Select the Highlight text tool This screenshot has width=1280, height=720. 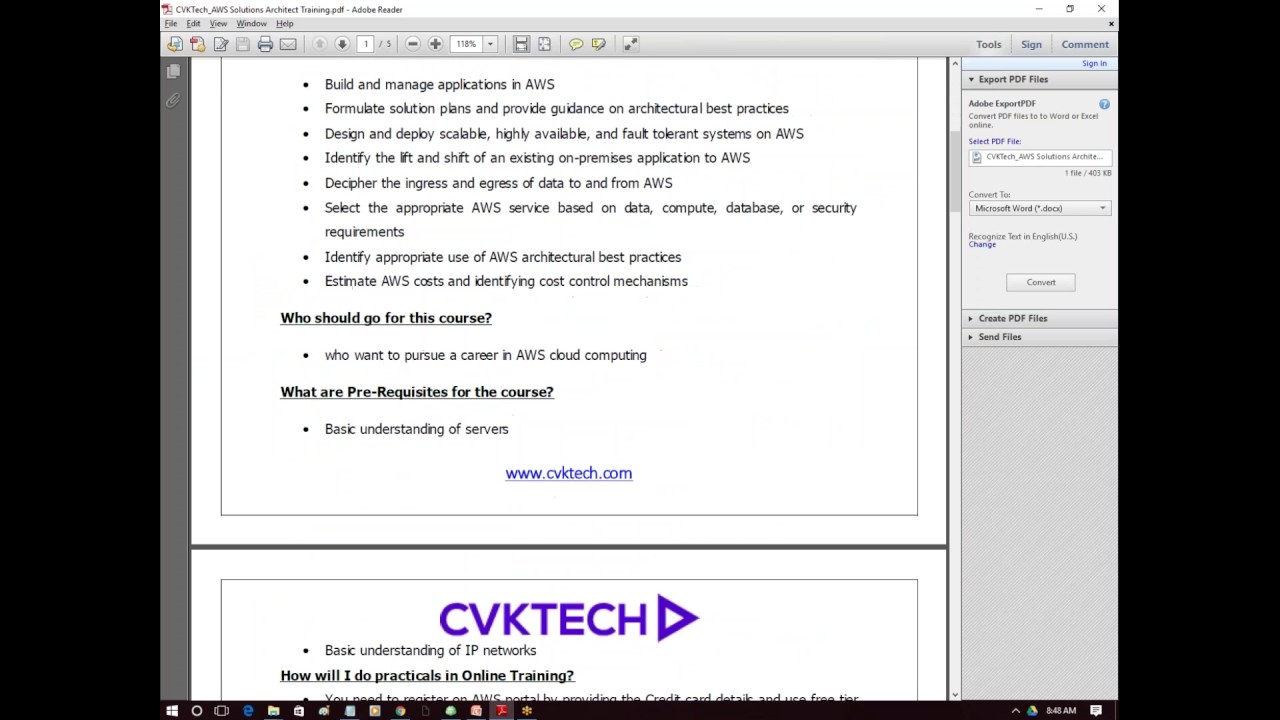tap(599, 44)
